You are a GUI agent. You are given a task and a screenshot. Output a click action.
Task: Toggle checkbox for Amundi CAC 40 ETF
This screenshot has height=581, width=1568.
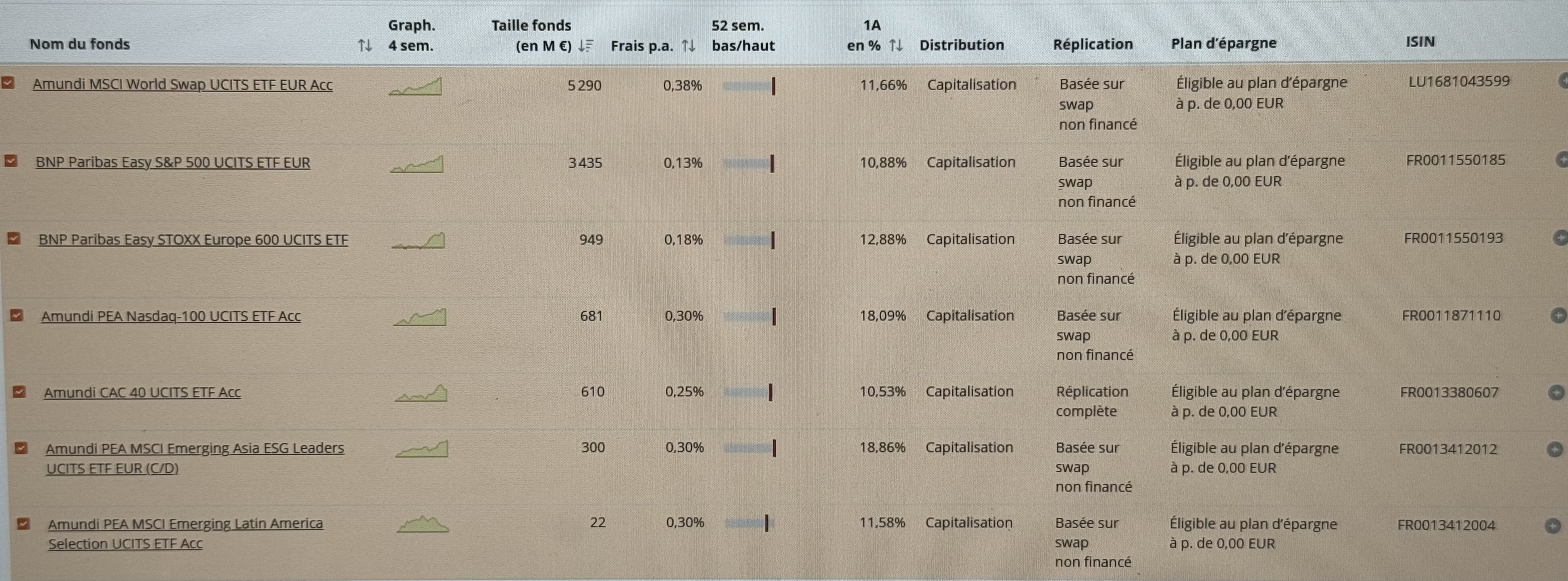coord(19,392)
